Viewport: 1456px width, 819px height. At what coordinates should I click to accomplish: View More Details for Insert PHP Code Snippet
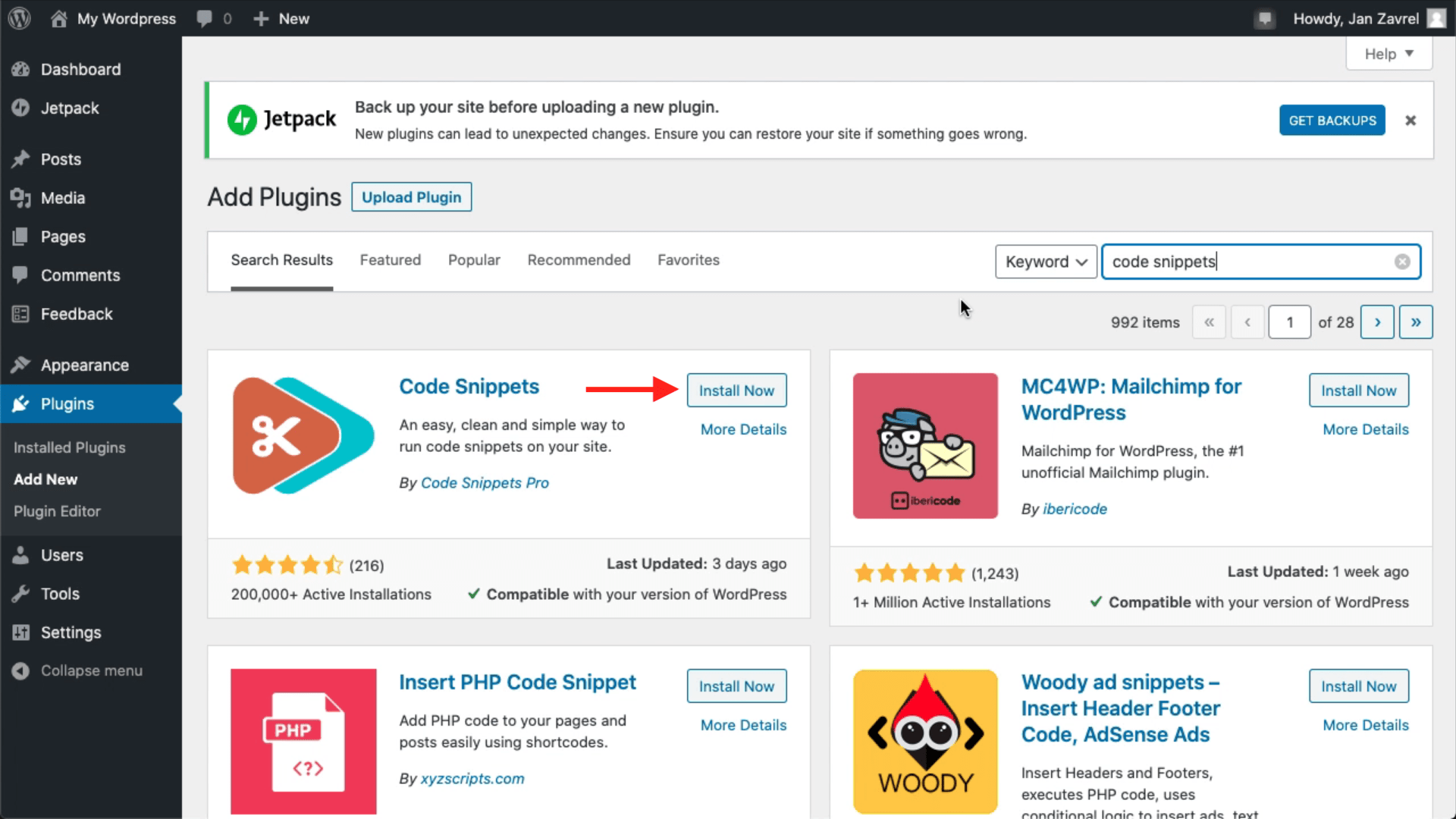point(743,725)
